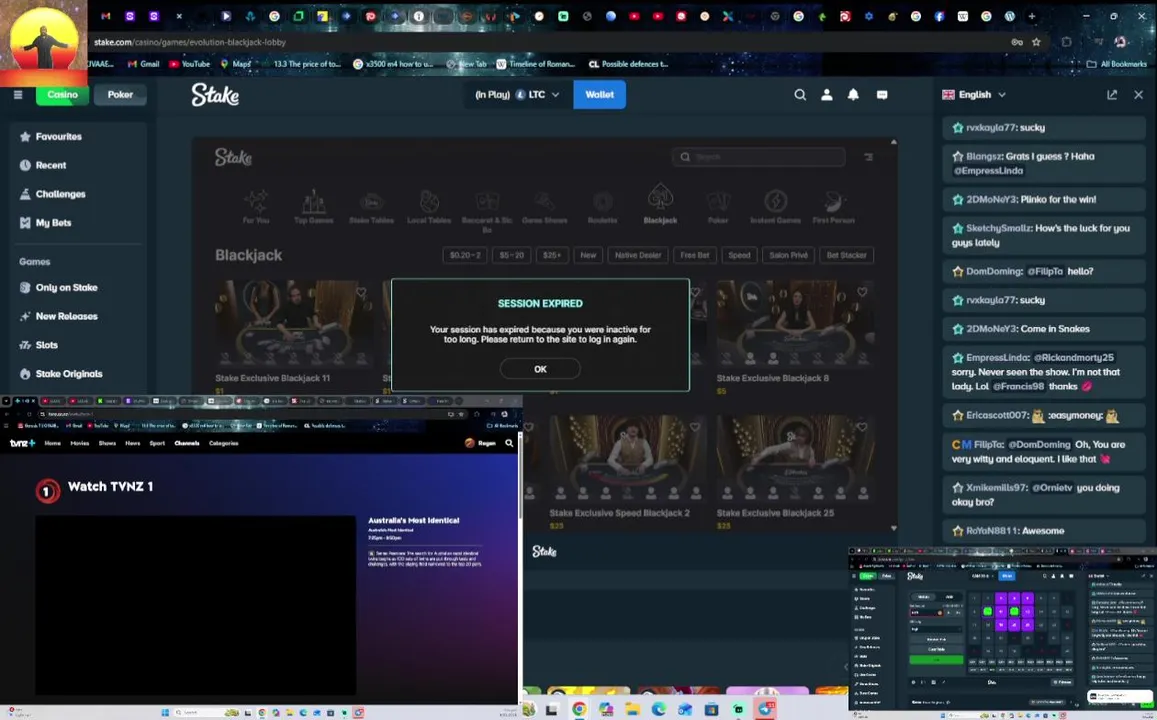Image resolution: width=1157 pixels, height=720 pixels.
Task: Select the First Person lobby category
Action: 833,206
